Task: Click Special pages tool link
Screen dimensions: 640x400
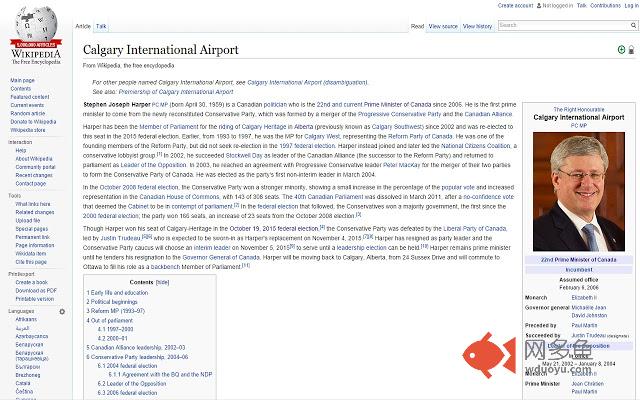Action: [x=31, y=229]
